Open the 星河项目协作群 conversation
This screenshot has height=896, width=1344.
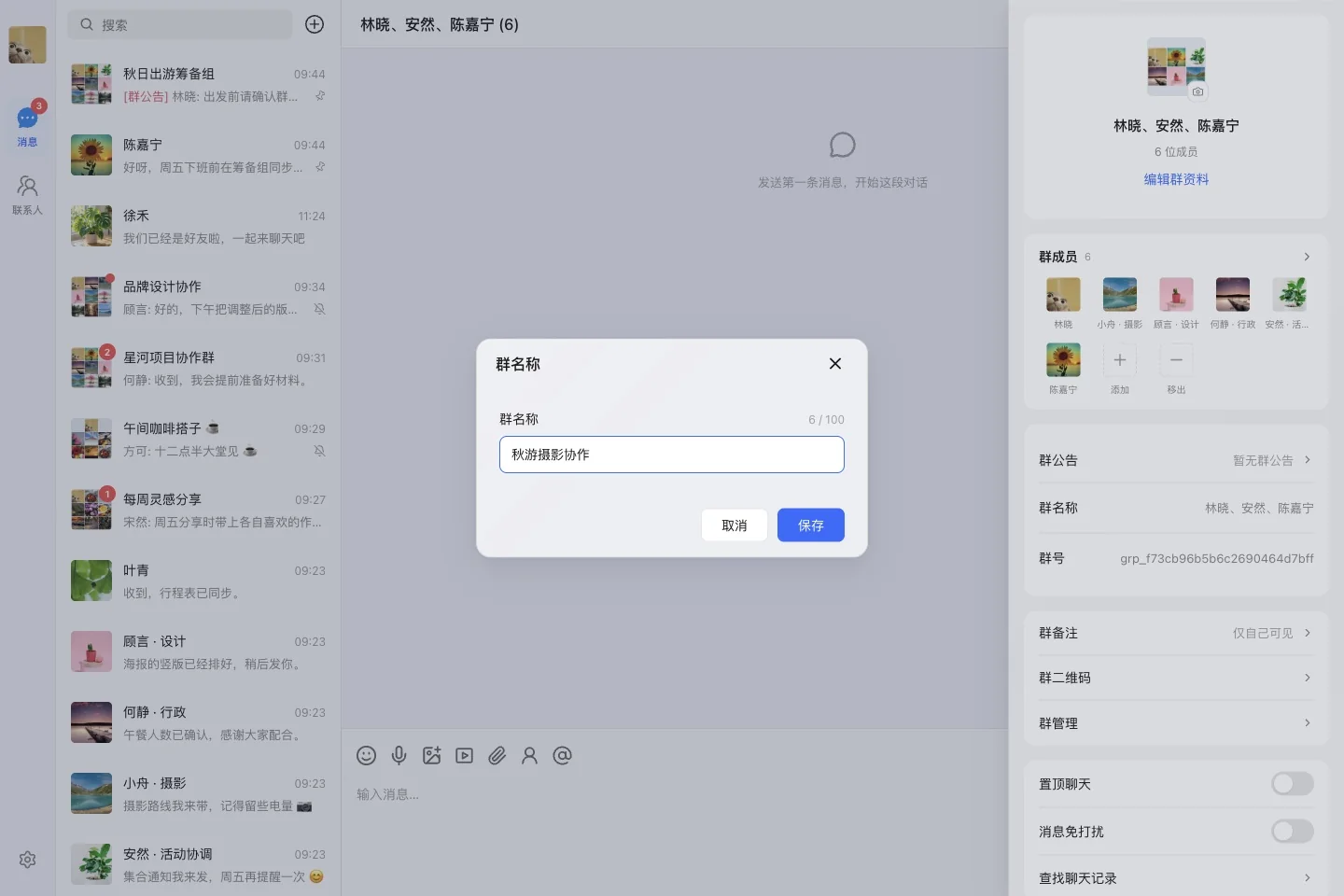[198, 368]
